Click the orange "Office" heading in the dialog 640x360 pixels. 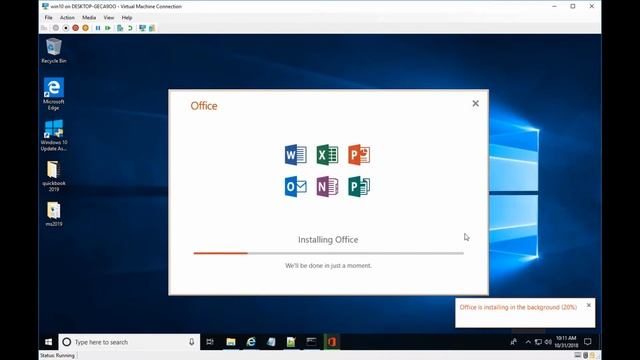[204, 106]
